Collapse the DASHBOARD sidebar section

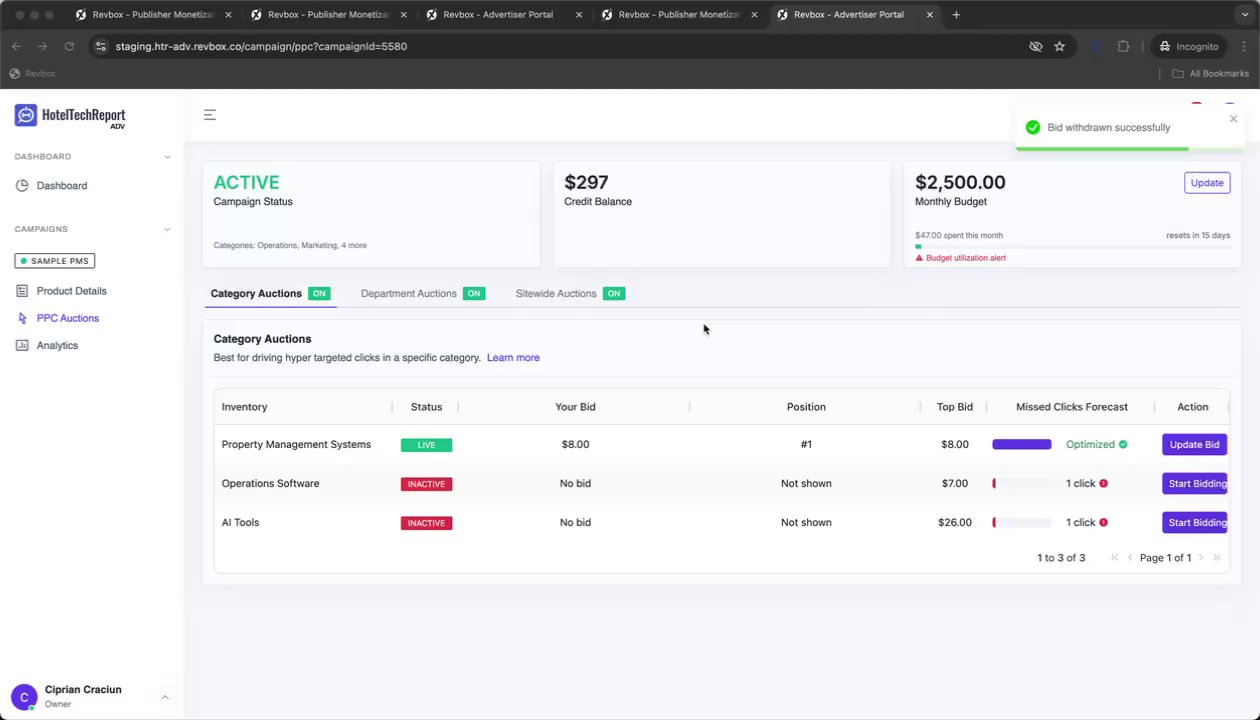coord(167,157)
